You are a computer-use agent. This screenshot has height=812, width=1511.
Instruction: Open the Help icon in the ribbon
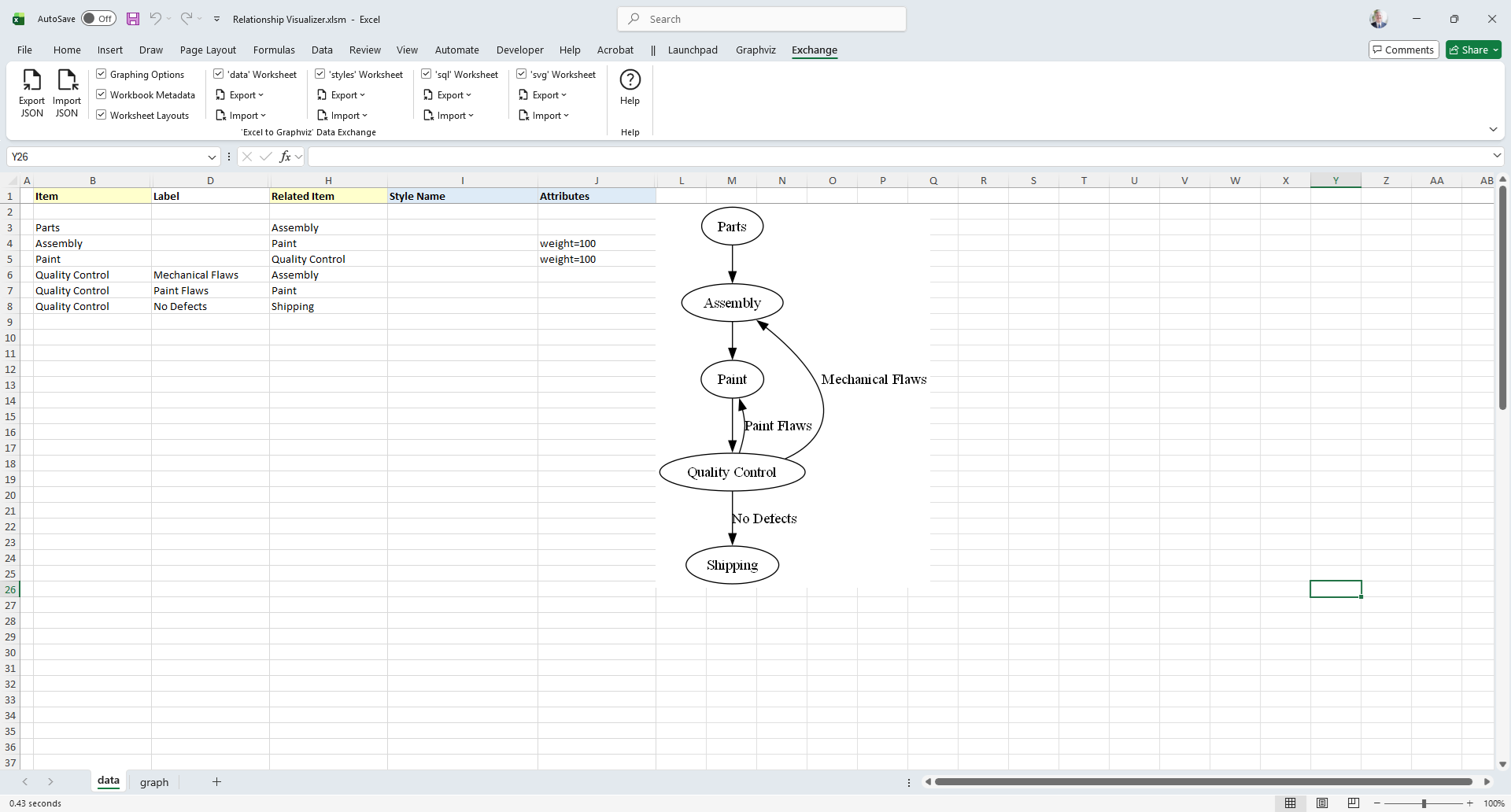(630, 80)
